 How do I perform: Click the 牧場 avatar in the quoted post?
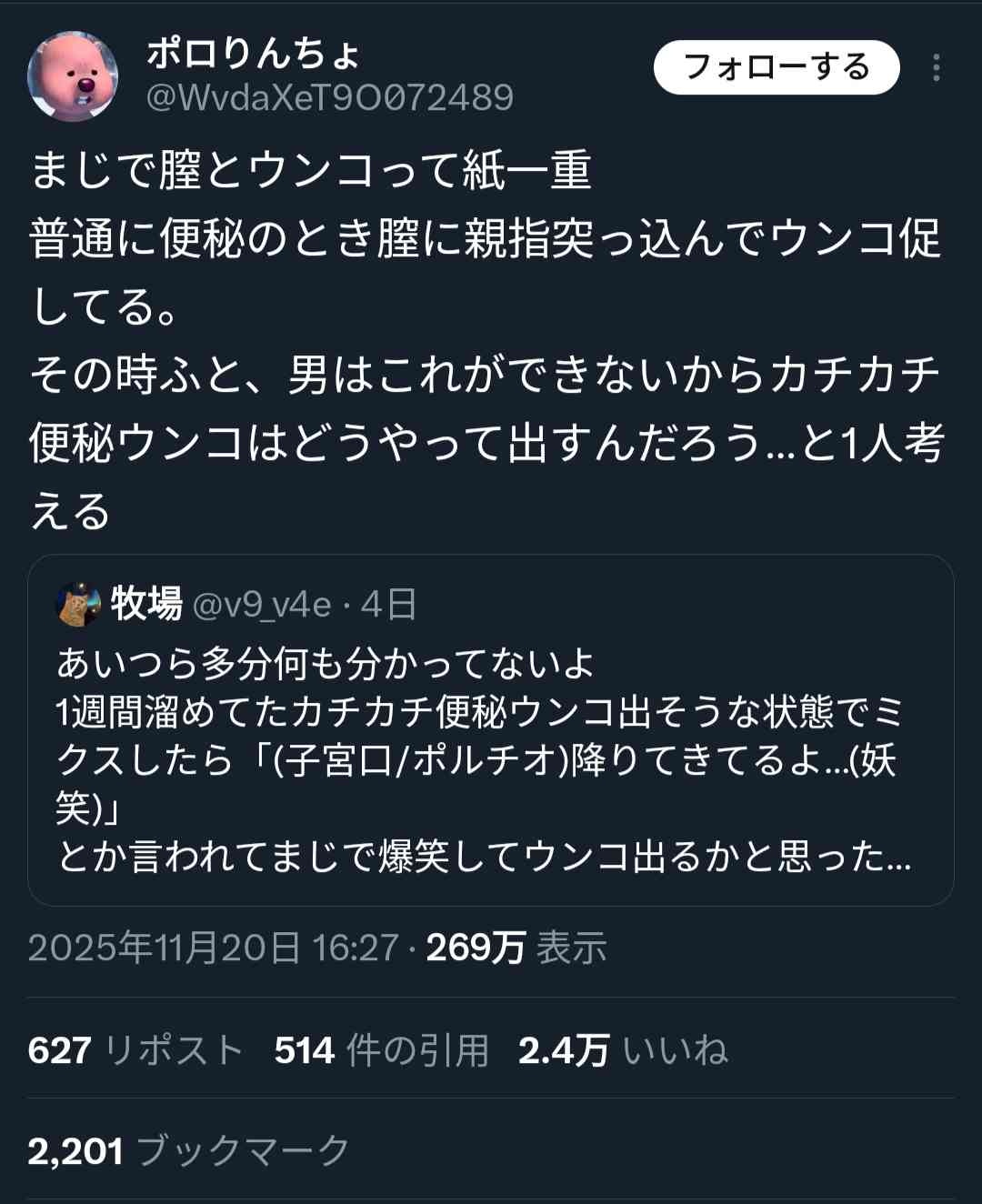pos(78,605)
